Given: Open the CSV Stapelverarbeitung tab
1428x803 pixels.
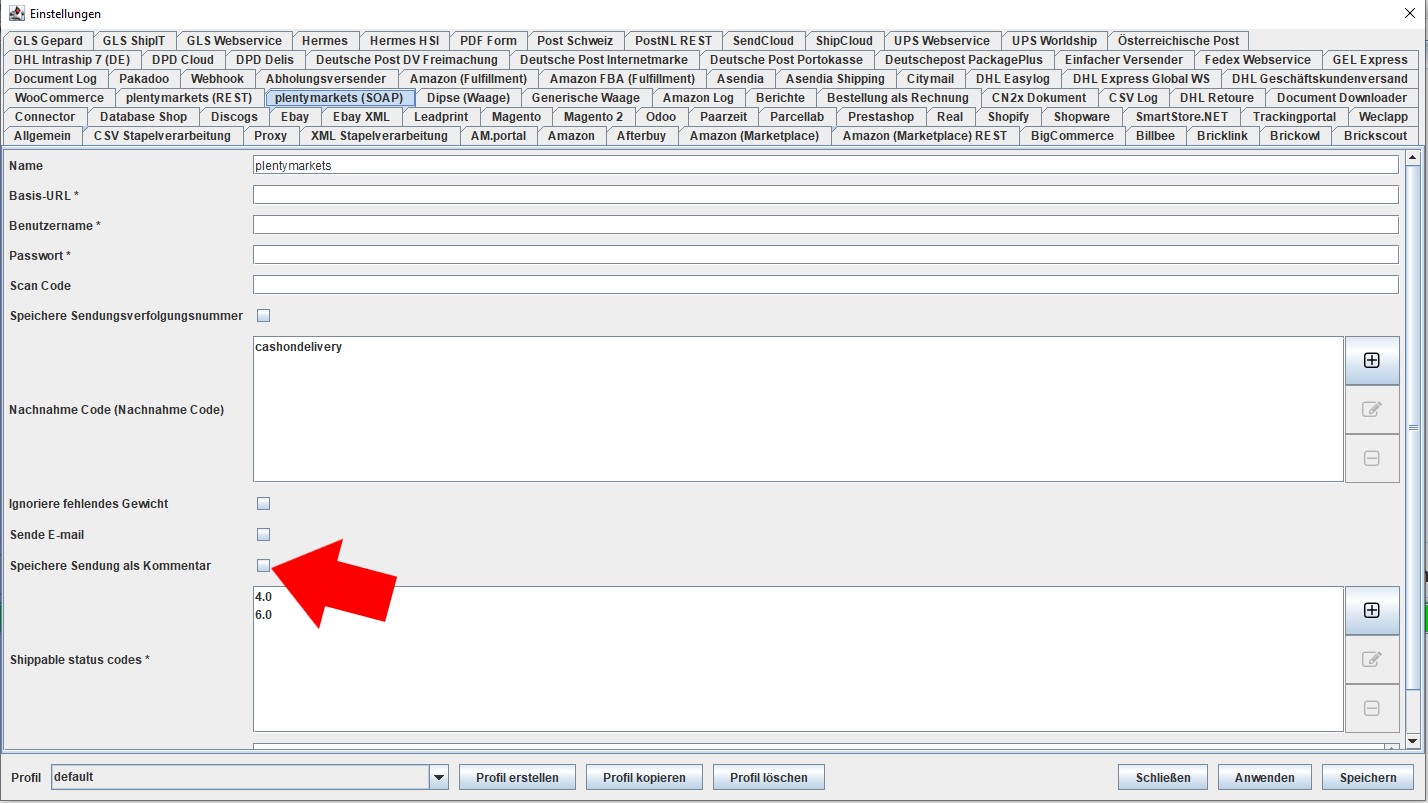Looking at the screenshot, I should 162,136.
